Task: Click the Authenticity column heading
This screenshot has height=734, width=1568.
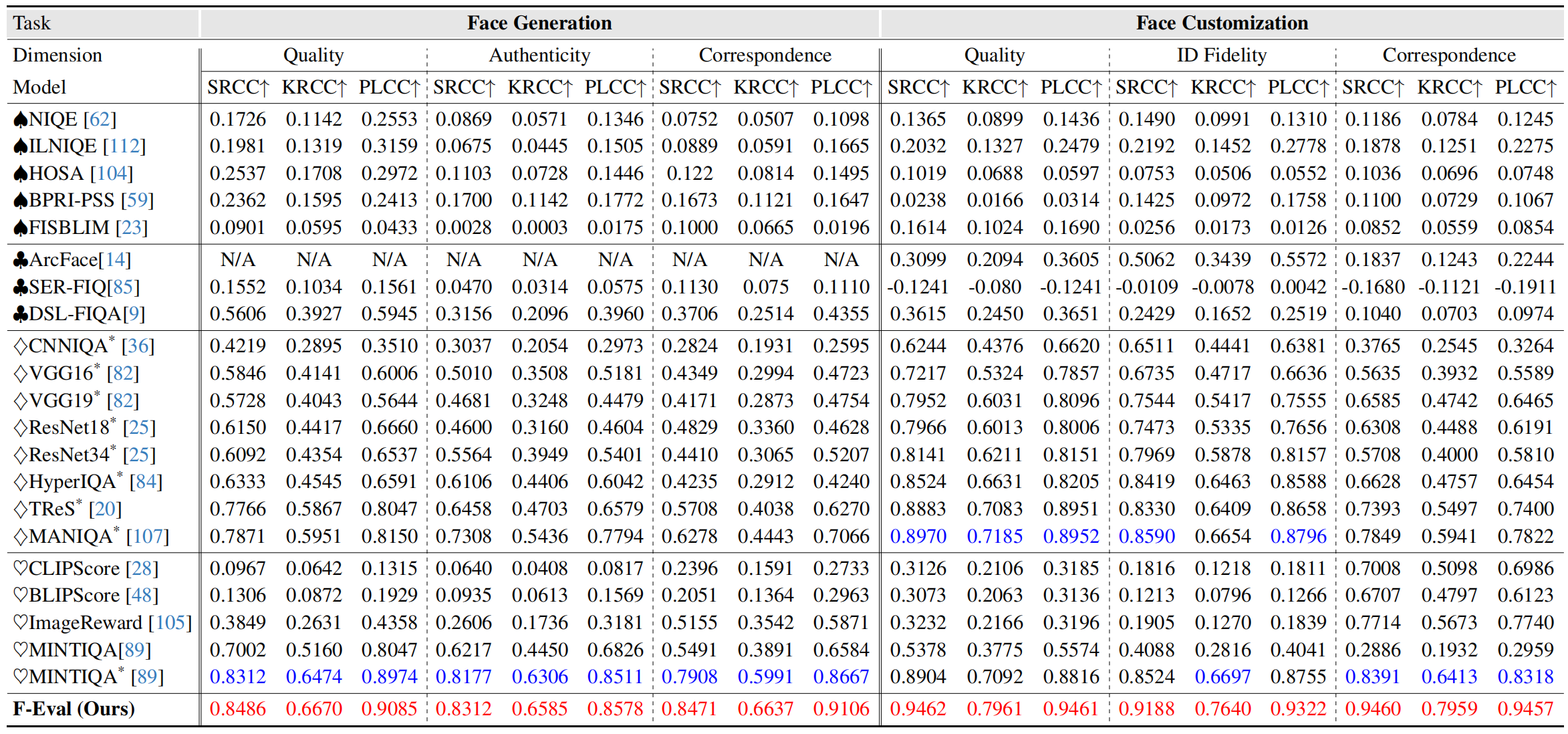Action: [539, 55]
